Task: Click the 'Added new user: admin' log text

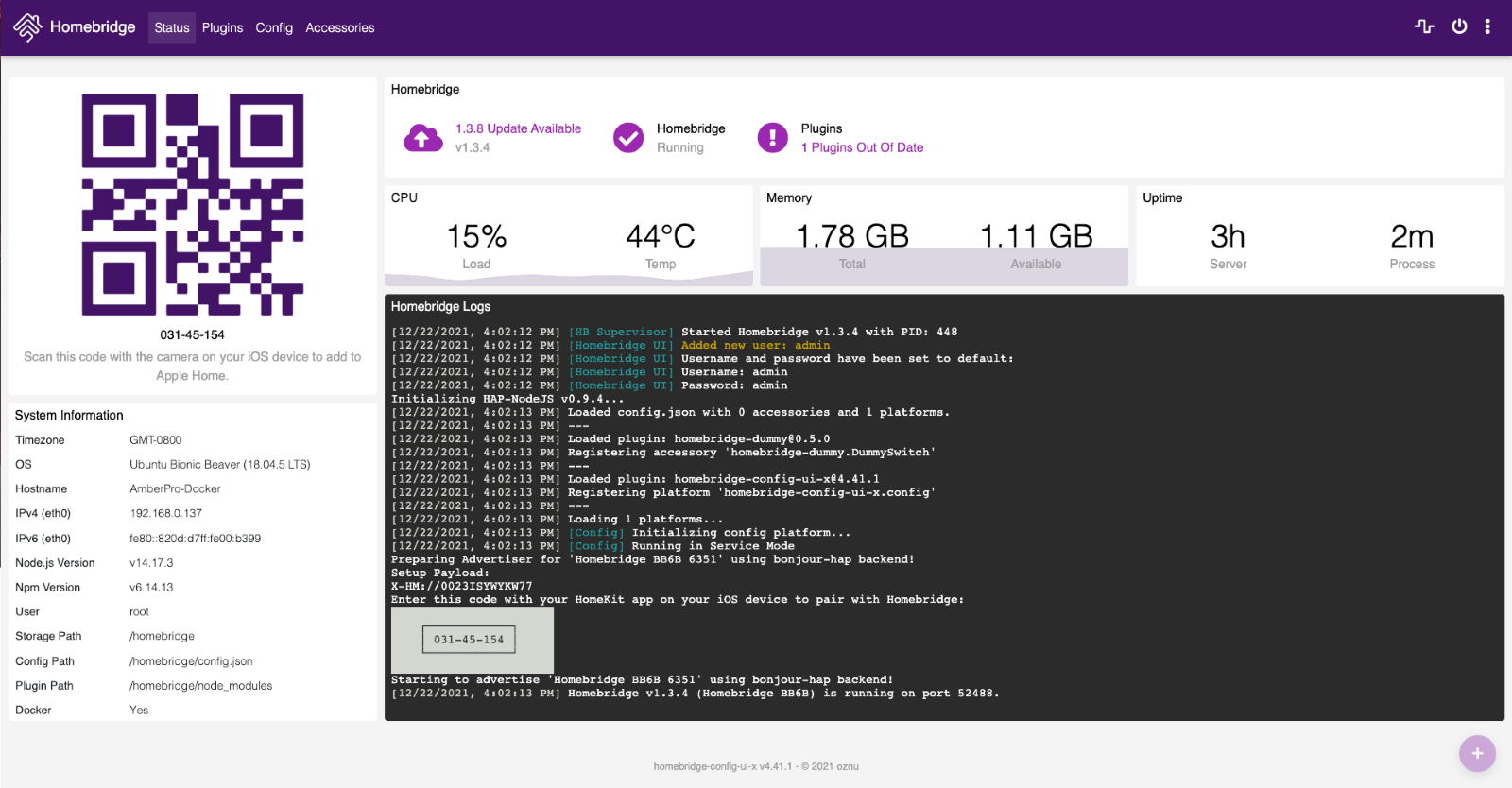Action: tap(756, 345)
